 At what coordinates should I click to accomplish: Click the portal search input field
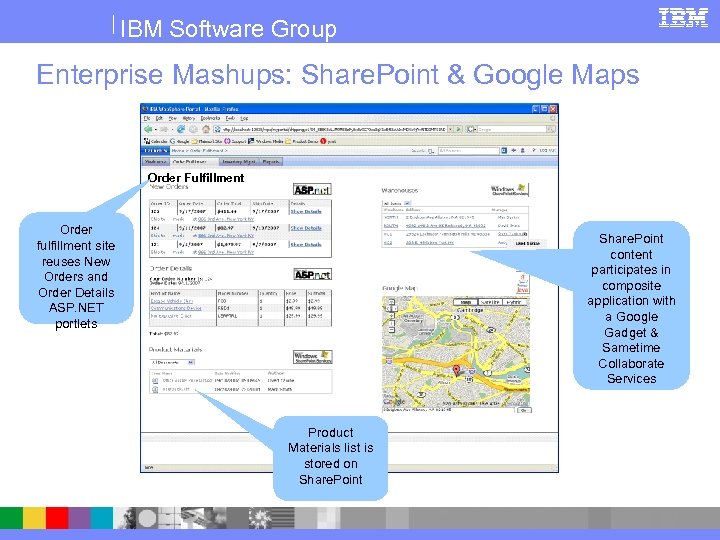(x=468, y=151)
